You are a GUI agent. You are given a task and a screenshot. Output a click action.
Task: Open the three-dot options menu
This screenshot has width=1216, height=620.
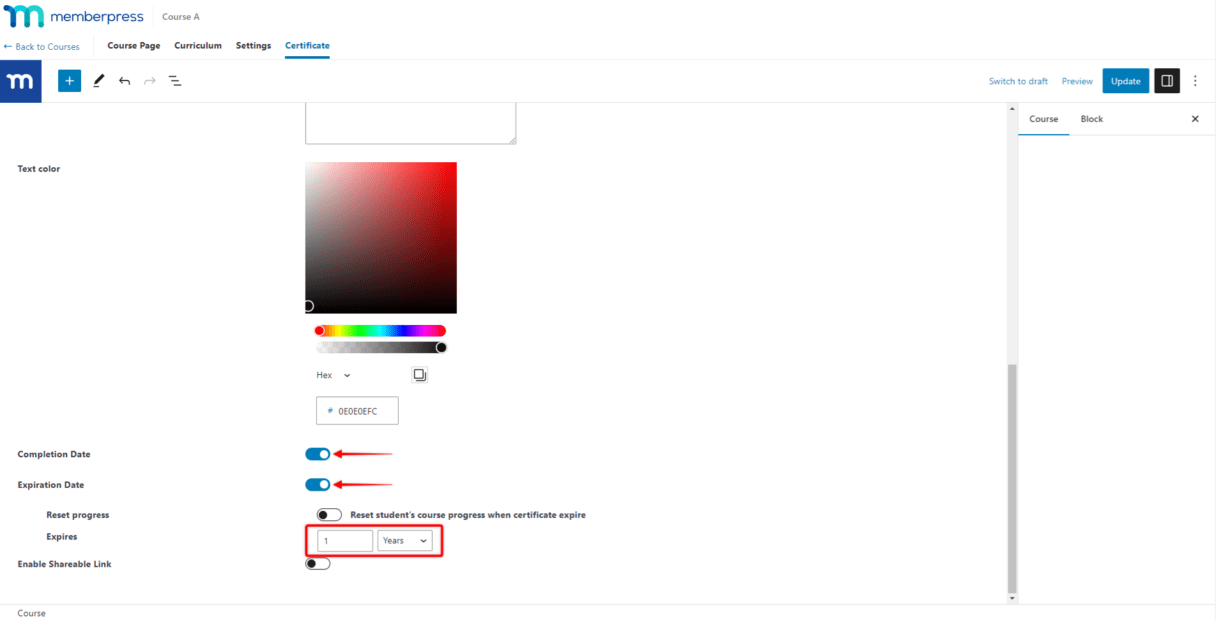pos(1195,81)
